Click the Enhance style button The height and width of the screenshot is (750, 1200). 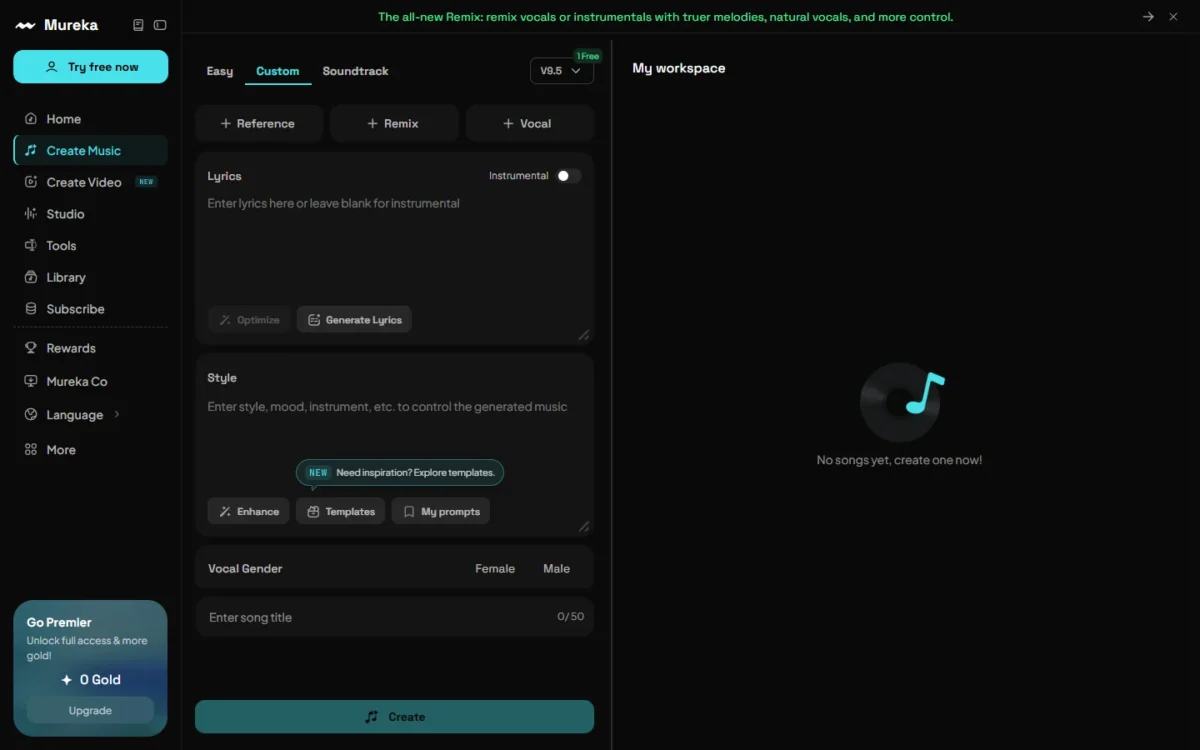tap(249, 511)
